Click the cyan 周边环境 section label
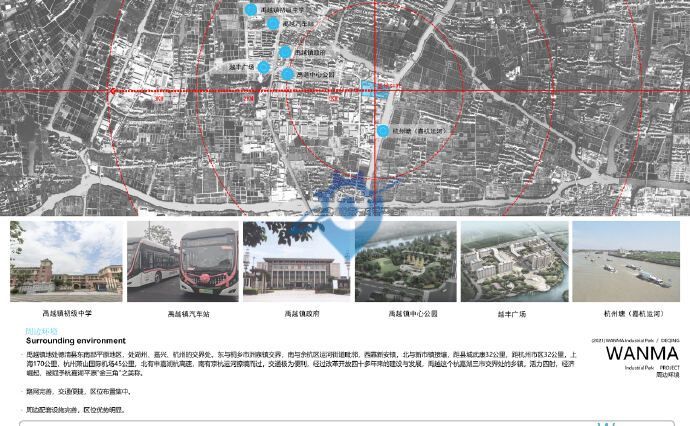Image resolution: width=690 pixels, height=426 pixels. point(42,331)
